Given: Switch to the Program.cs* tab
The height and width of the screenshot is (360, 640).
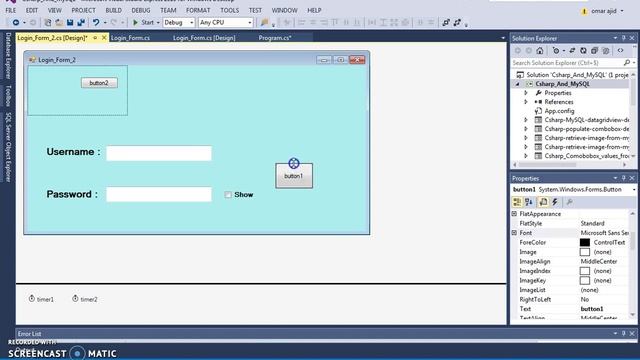Looking at the screenshot, I should 275,38.
